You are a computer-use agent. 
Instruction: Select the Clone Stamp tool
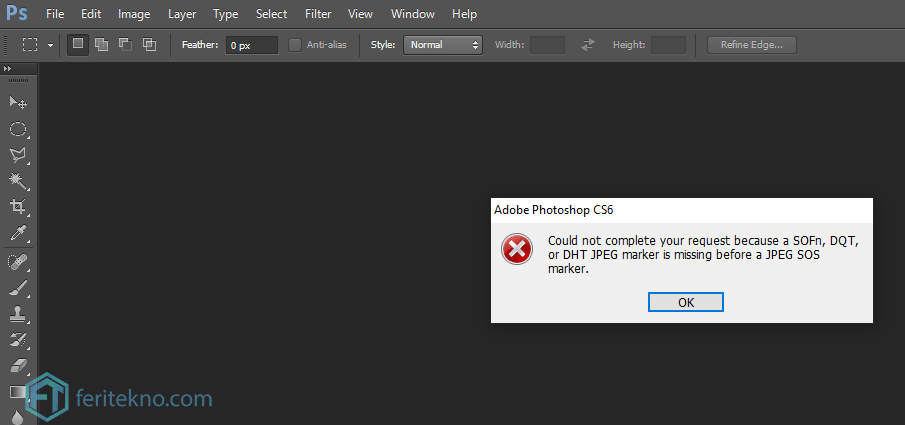pos(18,314)
